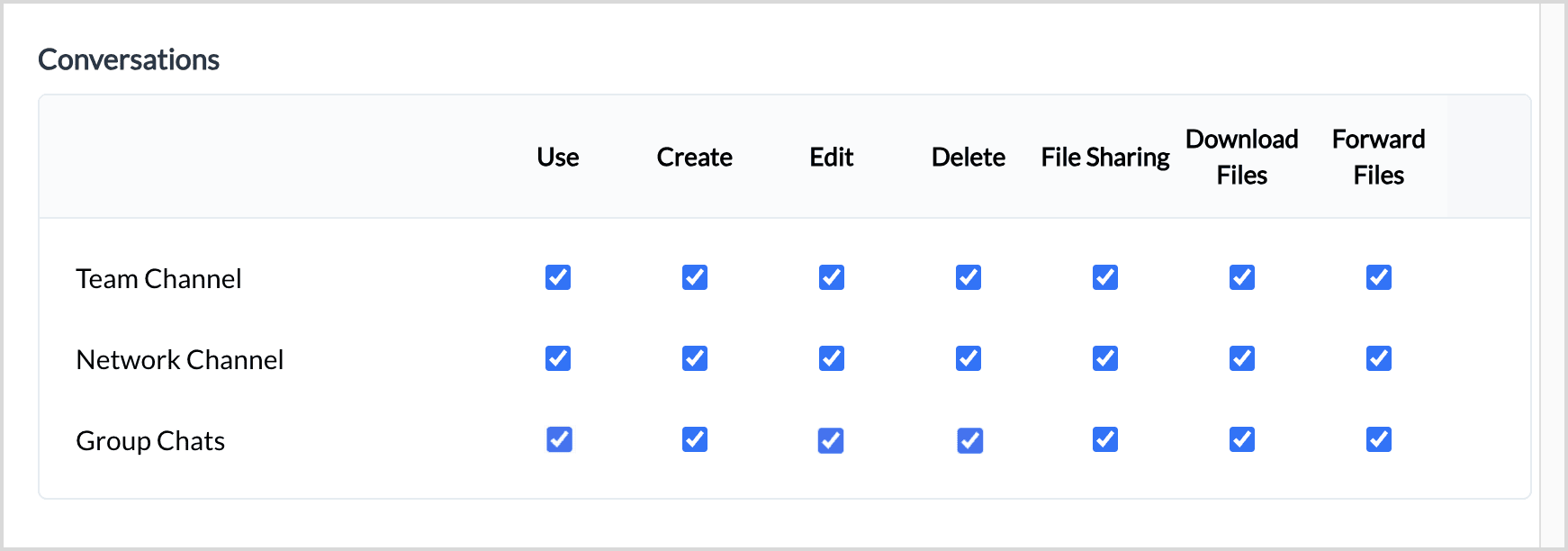The height and width of the screenshot is (551, 1568).
Task: Uncheck Create permission for Network Channel
Action: tap(695, 358)
